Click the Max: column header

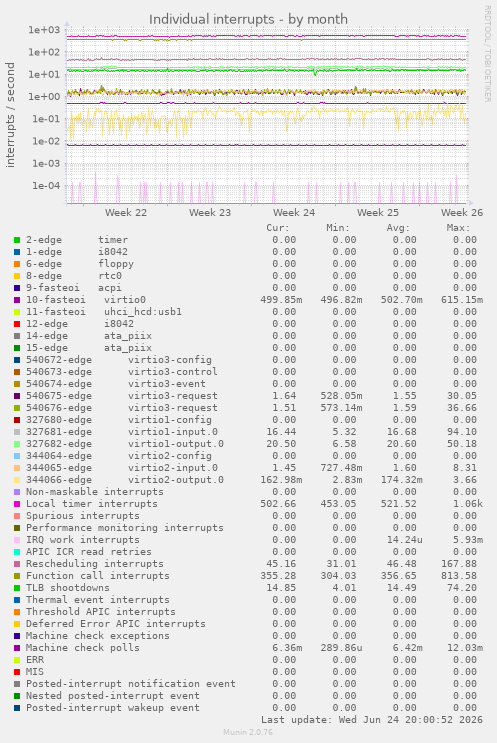point(458,228)
